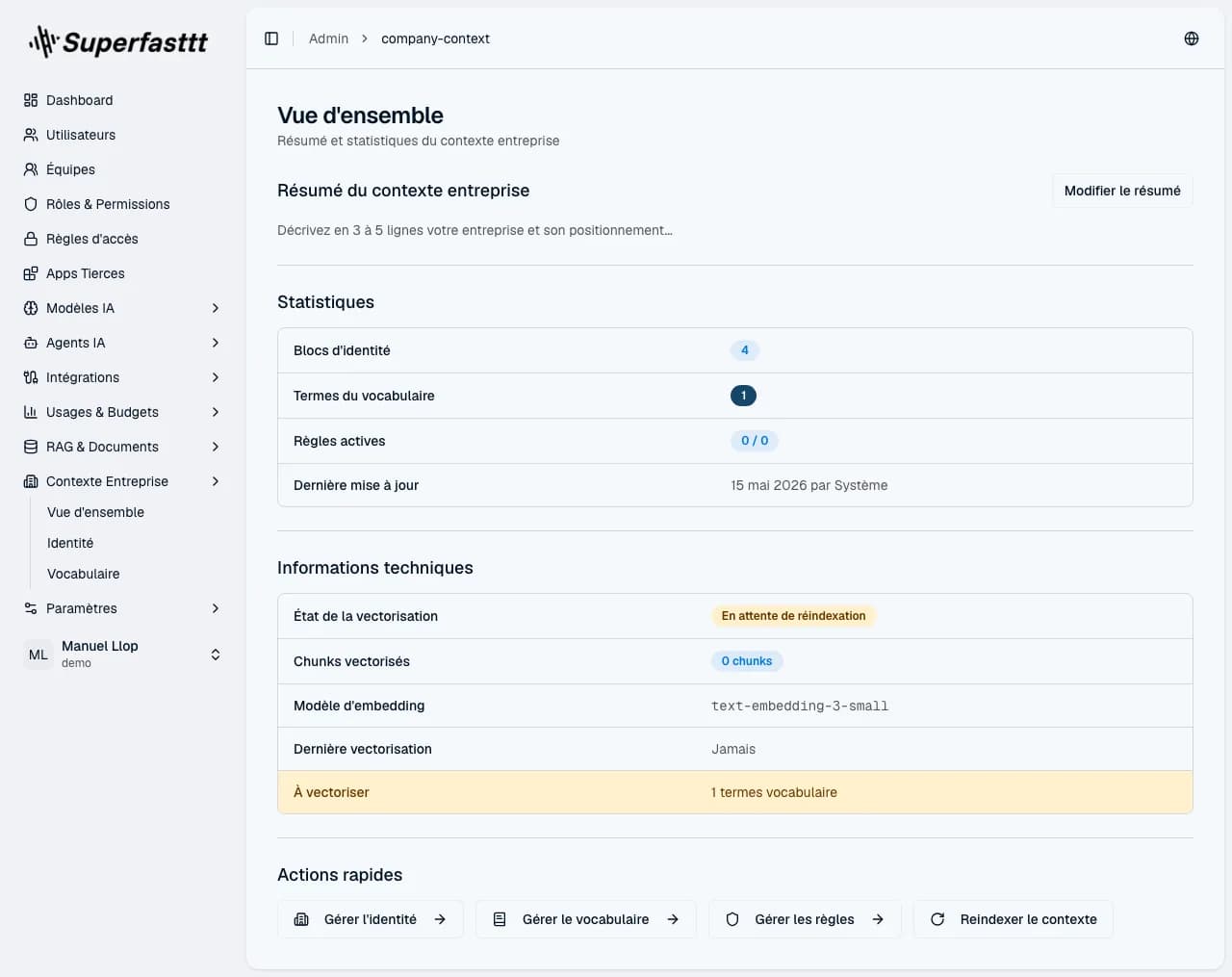The height and width of the screenshot is (977, 1232).
Task: Click the refresh icon in Reindexer le contexte
Action: click(x=937, y=919)
